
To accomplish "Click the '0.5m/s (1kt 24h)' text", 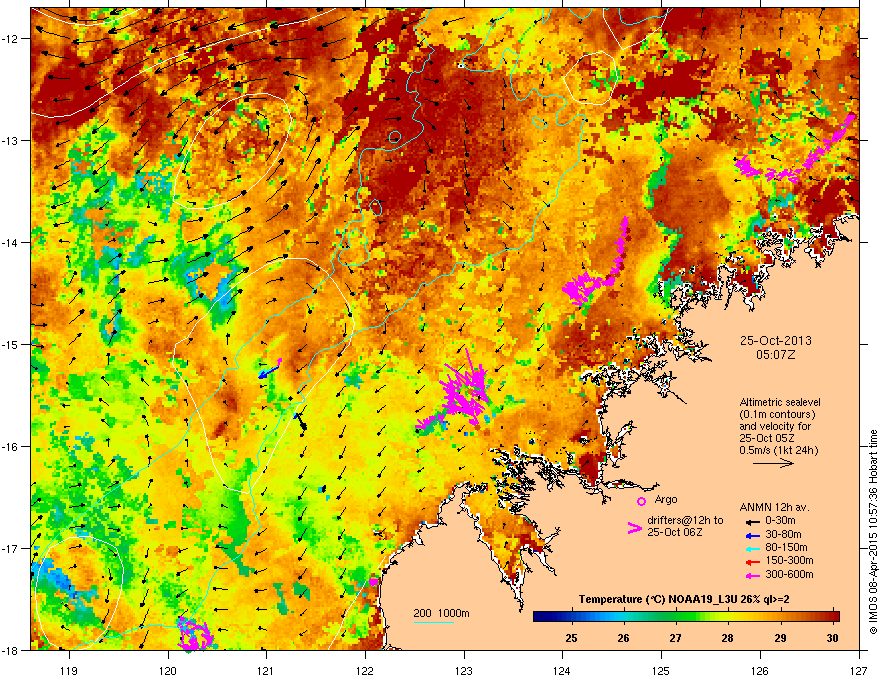I will [778, 451].
